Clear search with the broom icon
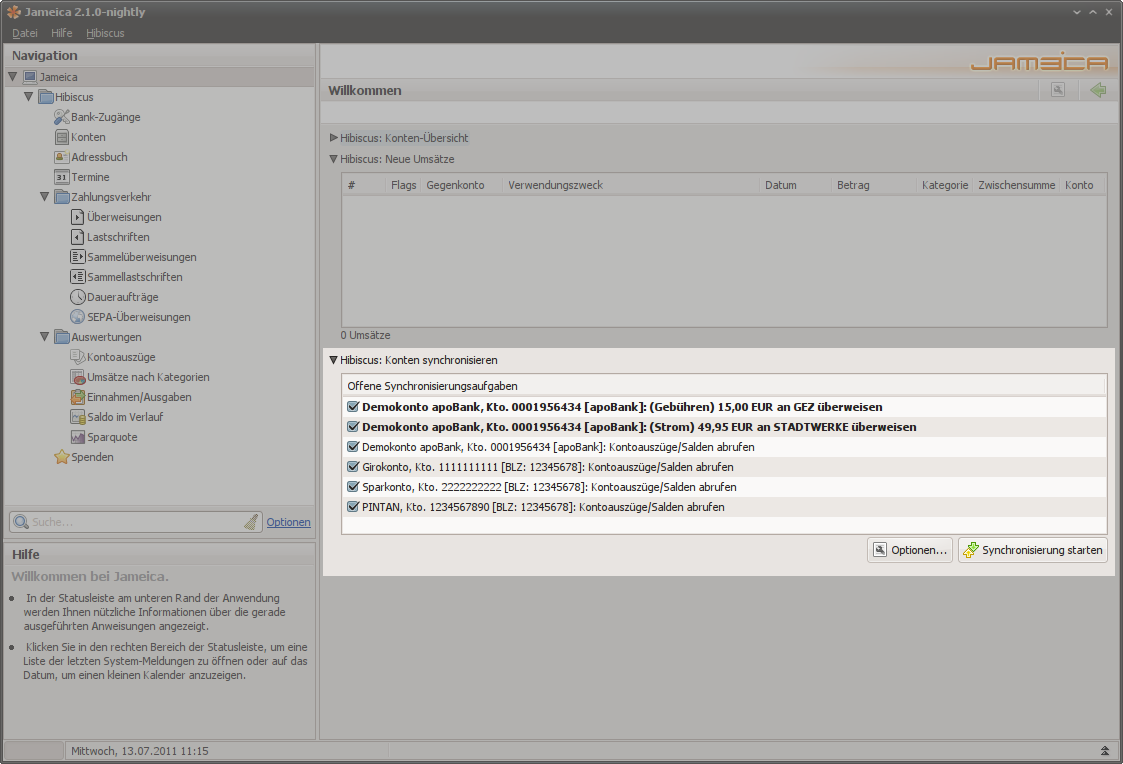The height and width of the screenshot is (764, 1123). [251, 522]
